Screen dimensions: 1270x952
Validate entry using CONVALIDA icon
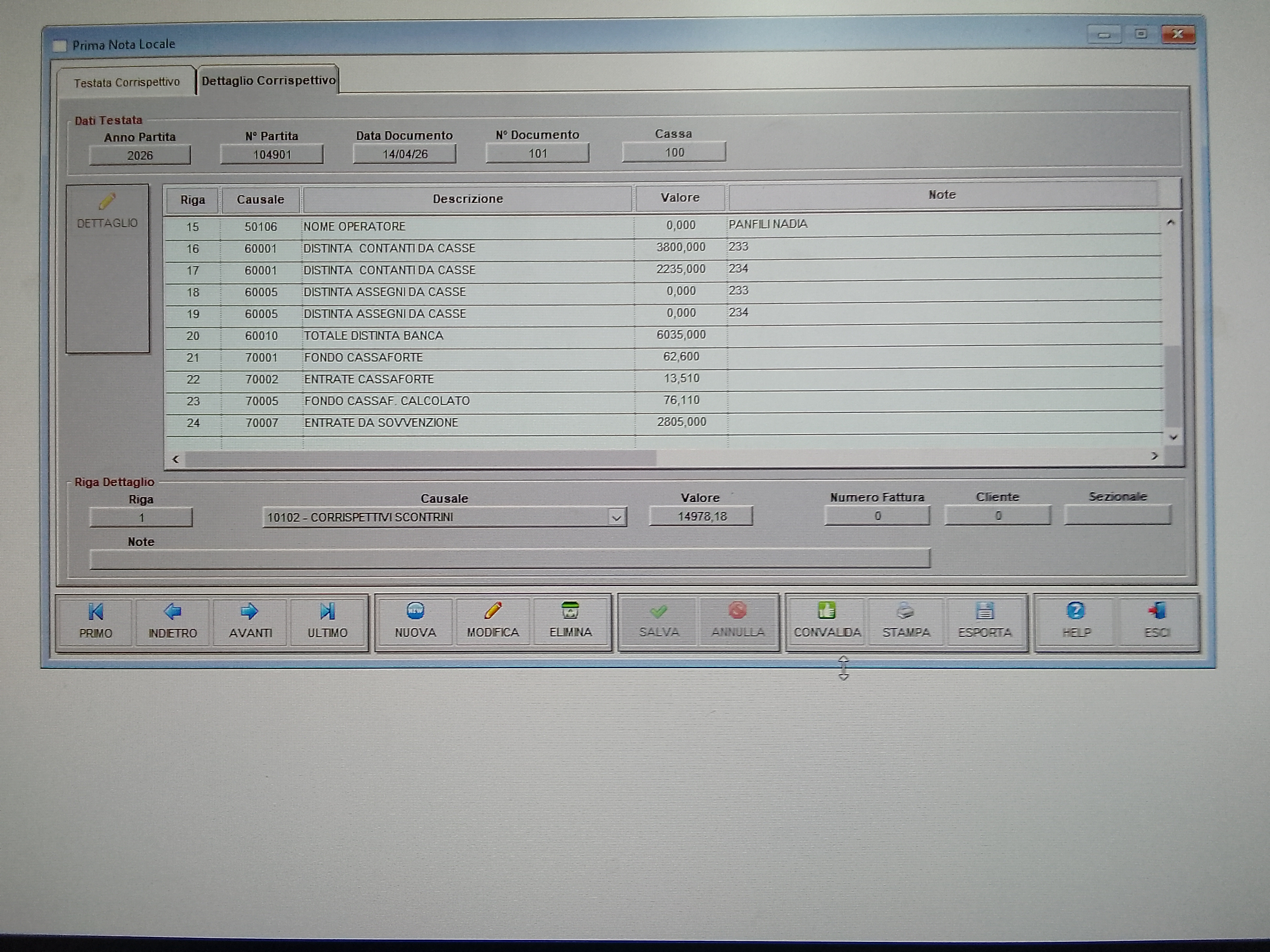(827, 611)
